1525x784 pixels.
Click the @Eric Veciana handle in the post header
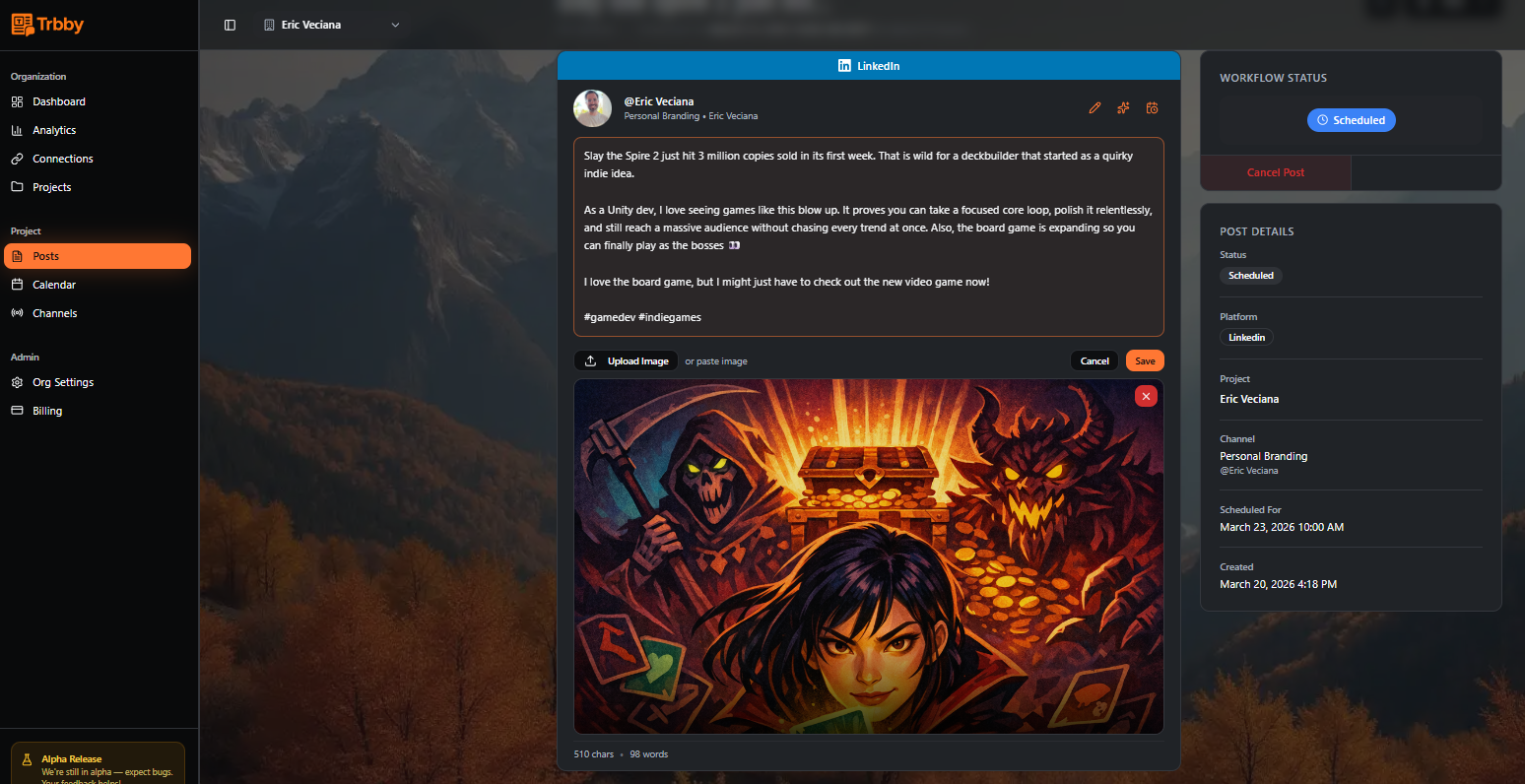(x=659, y=101)
